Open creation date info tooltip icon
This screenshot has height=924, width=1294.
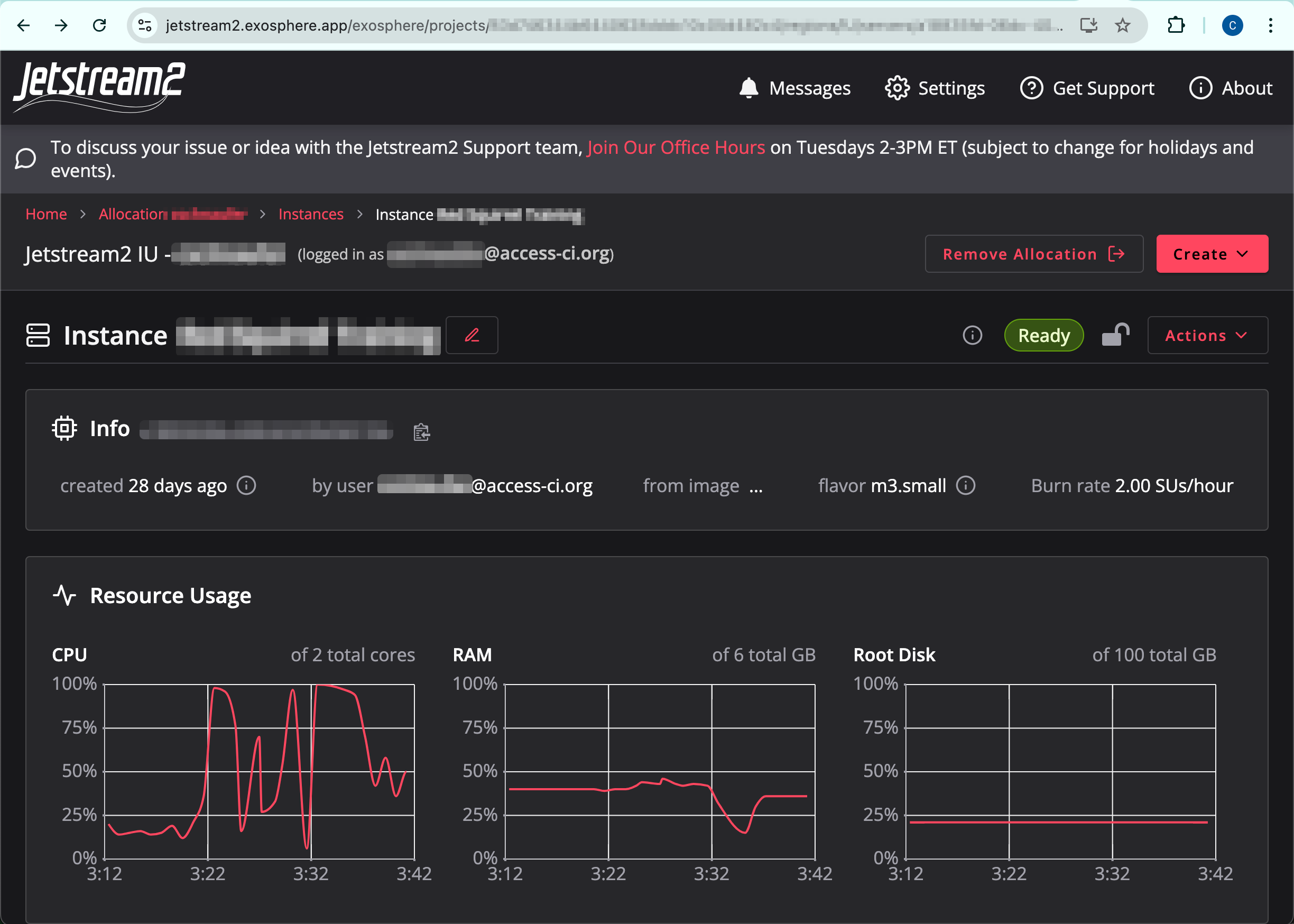(246, 485)
